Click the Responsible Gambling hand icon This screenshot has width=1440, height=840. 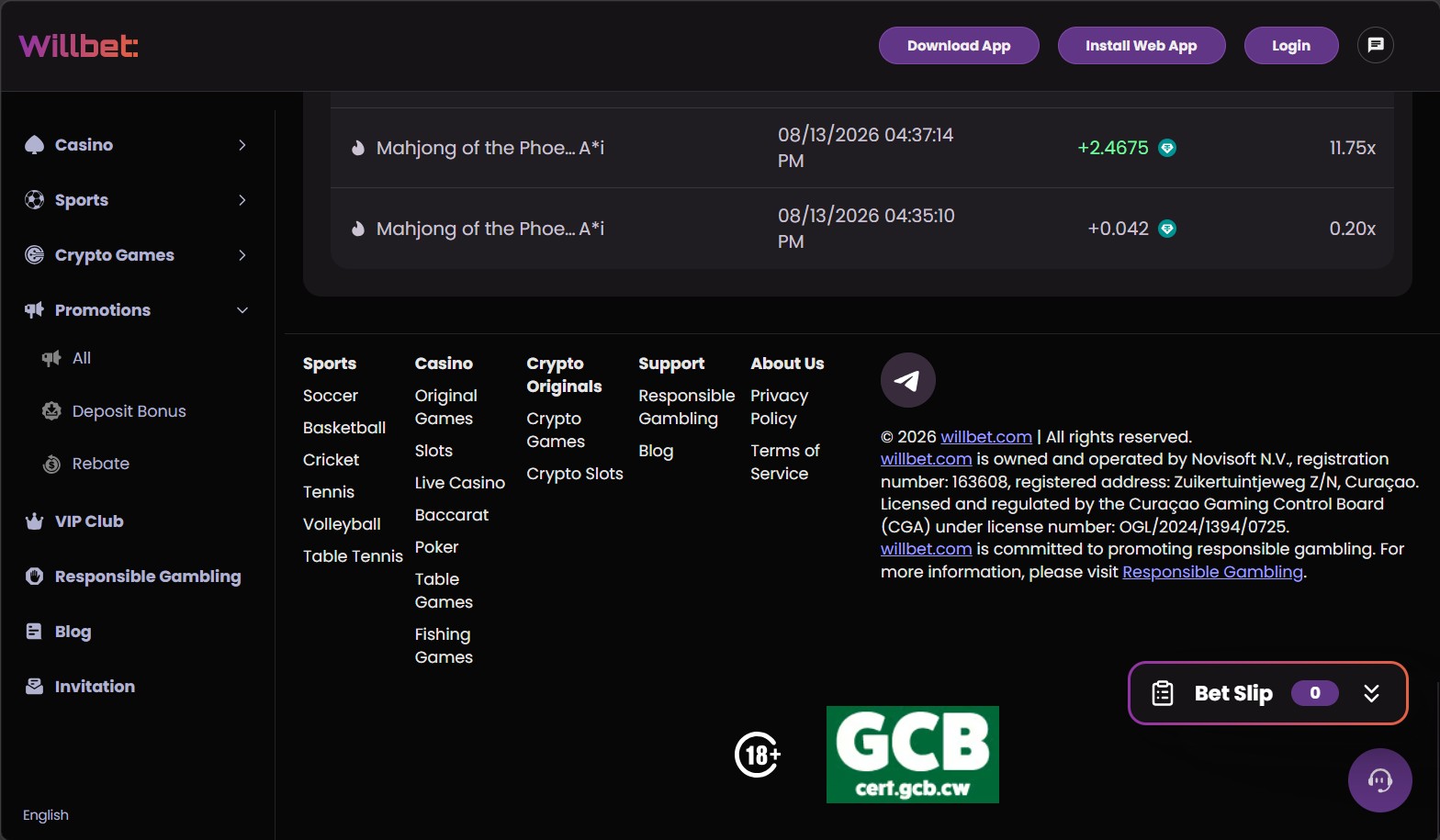click(x=35, y=577)
